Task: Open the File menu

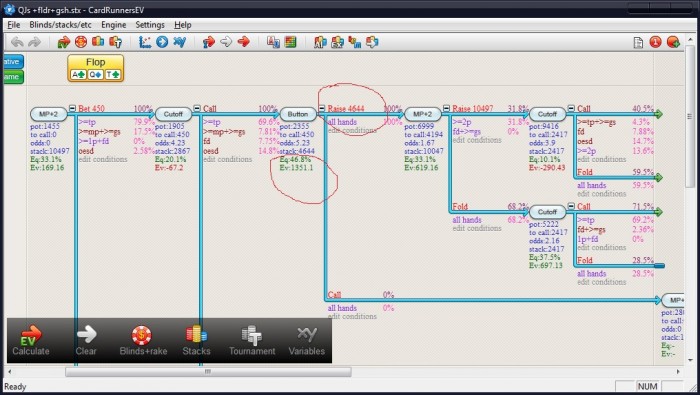Action: [13, 25]
